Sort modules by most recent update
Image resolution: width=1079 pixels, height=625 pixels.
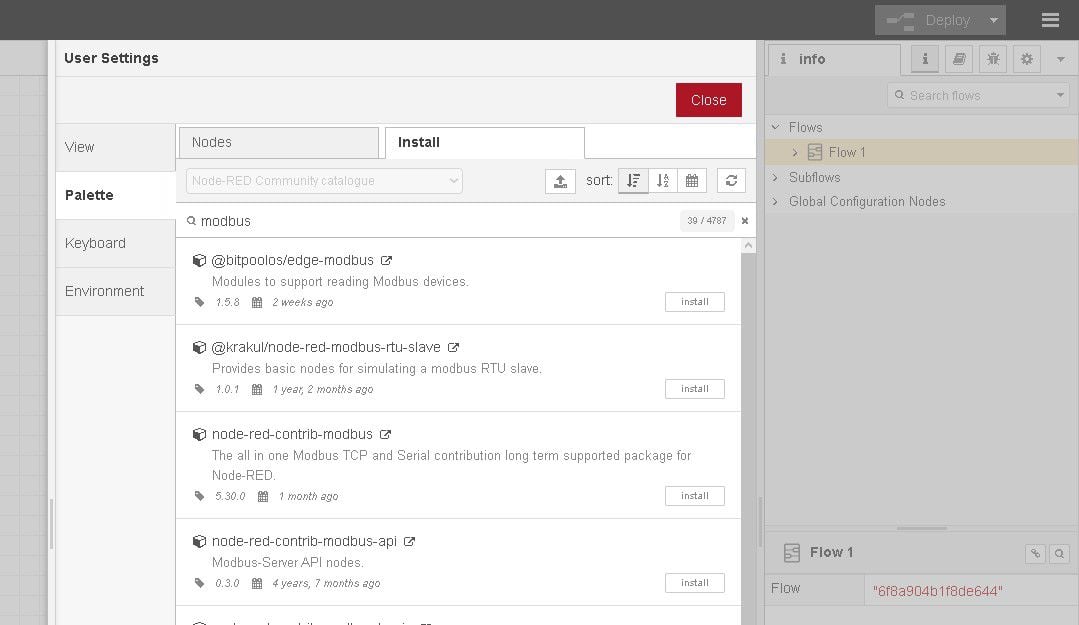coord(691,181)
